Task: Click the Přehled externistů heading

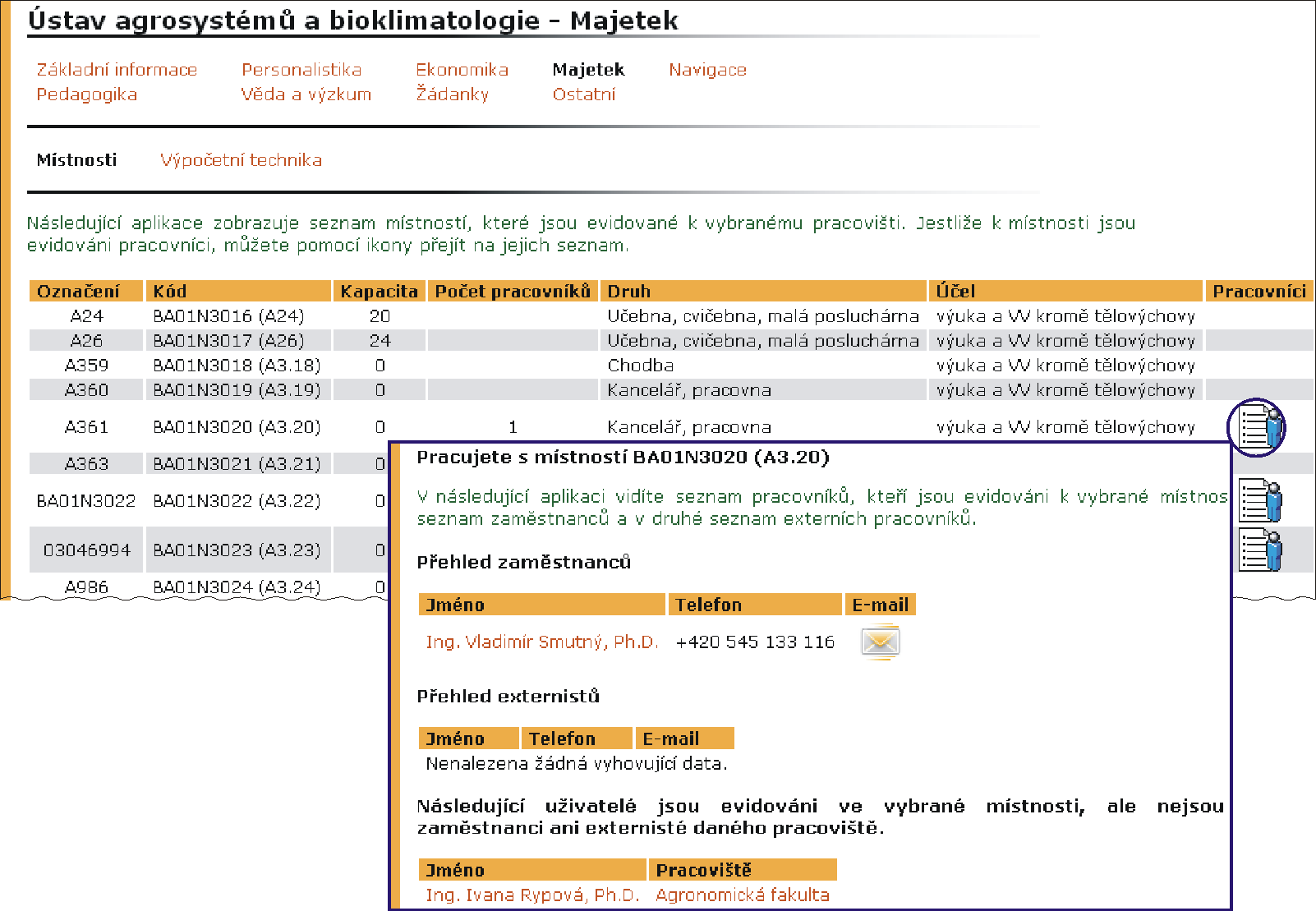Action: 508,697
